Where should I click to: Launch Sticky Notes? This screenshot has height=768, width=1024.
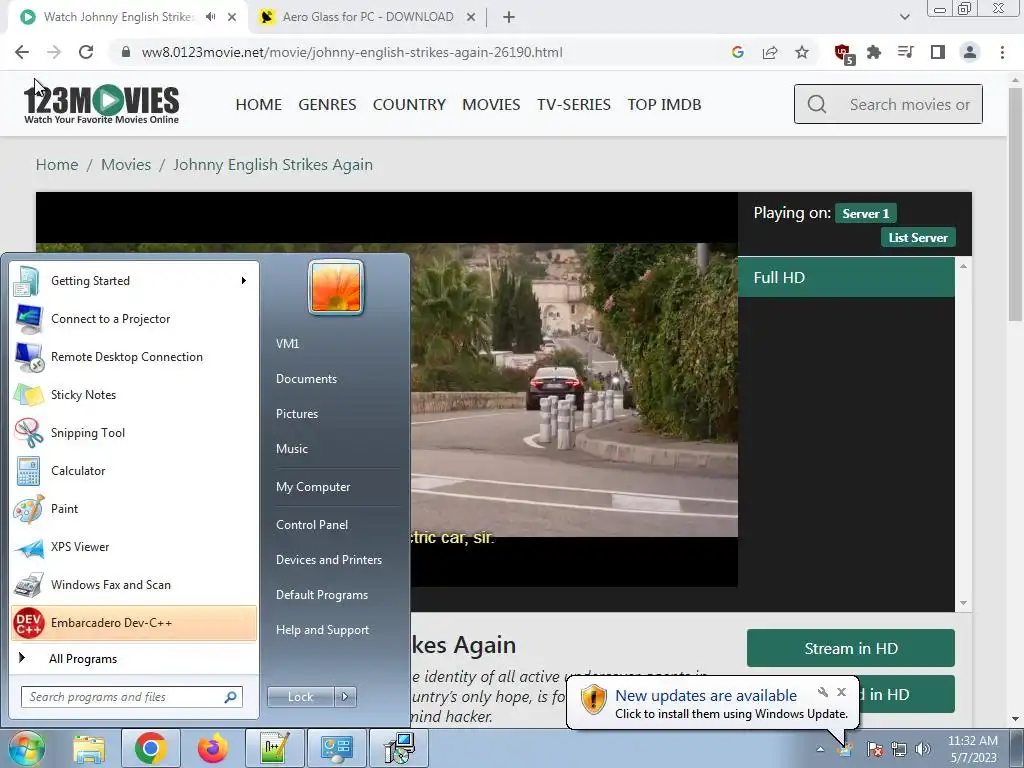[x=134, y=394]
